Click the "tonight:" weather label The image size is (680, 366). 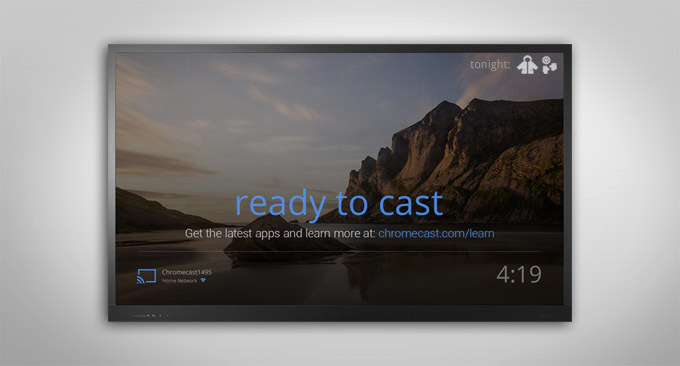click(490, 65)
